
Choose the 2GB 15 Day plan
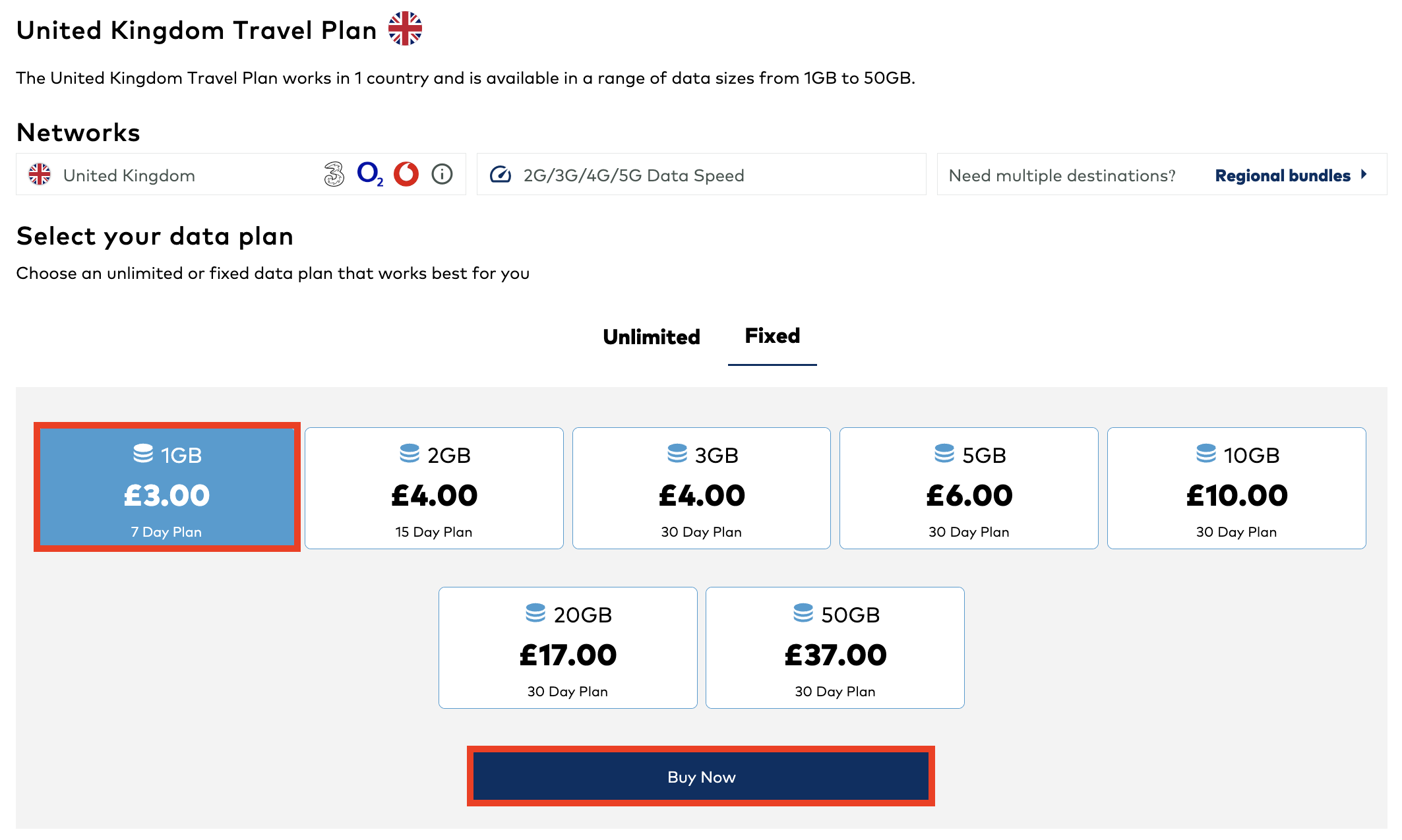(x=434, y=488)
